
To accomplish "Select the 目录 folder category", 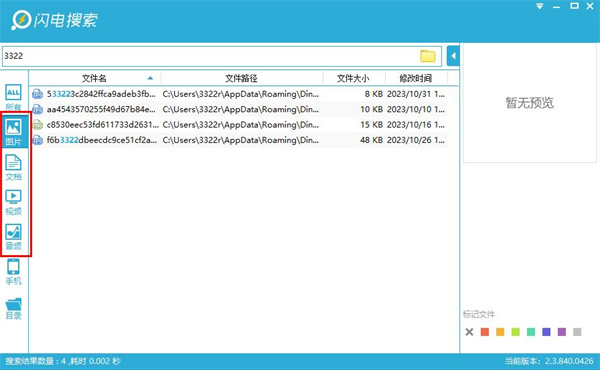I will (x=13, y=308).
